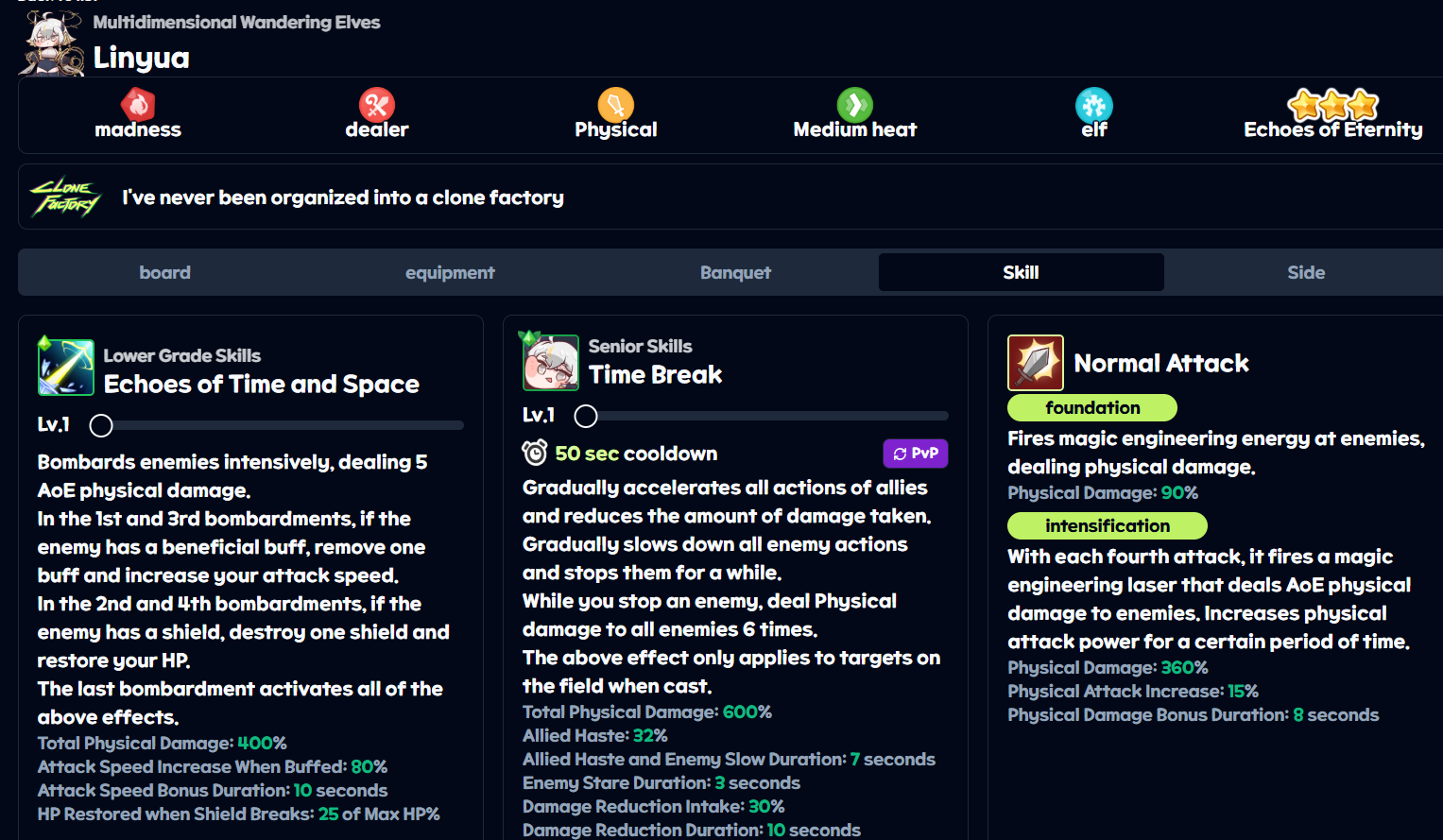This screenshot has height=840, width=1443.
Task: Toggle the PvP mode button
Action: coord(916,454)
